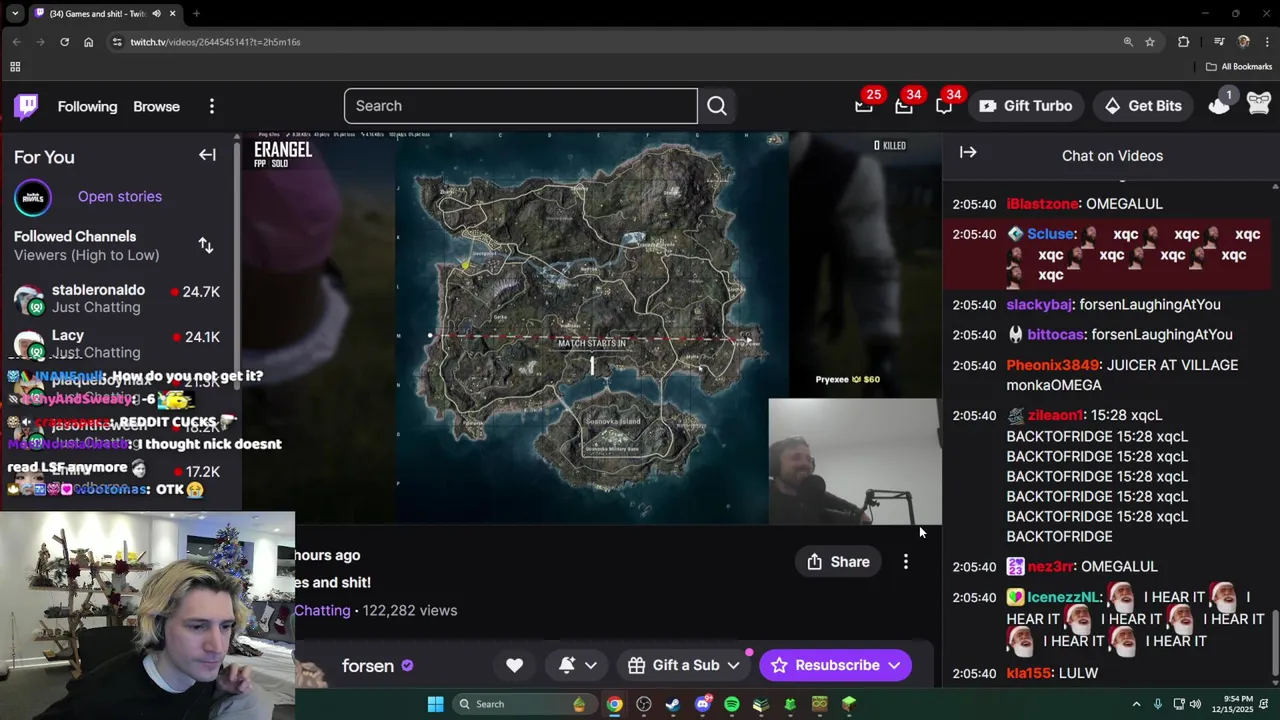Open Prime loot showing badge 25
The image size is (1280, 720).
point(864,106)
